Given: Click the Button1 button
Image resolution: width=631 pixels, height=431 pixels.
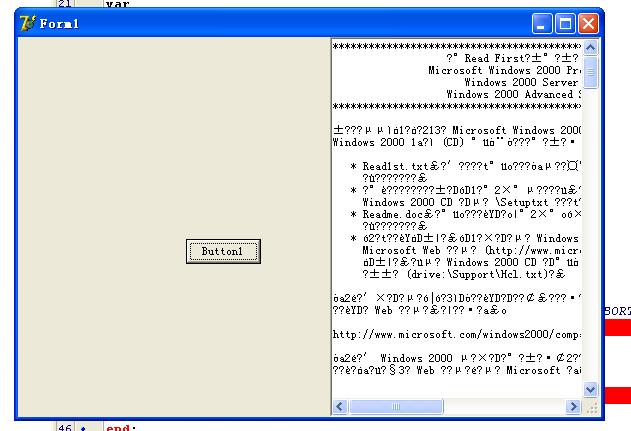Looking at the screenshot, I should click(x=224, y=252).
